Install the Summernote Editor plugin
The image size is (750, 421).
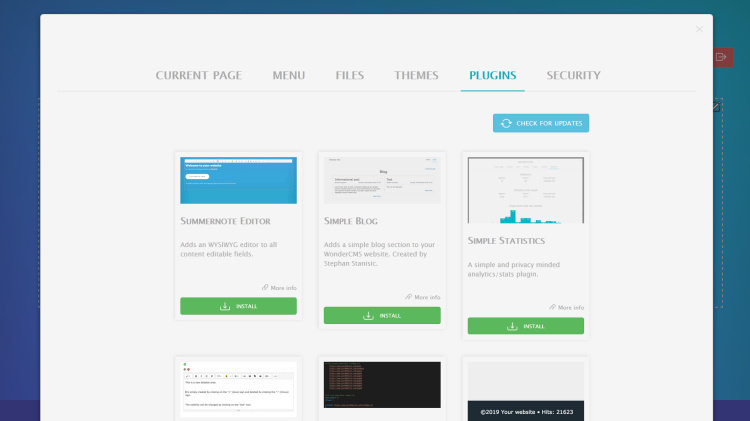click(x=238, y=306)
